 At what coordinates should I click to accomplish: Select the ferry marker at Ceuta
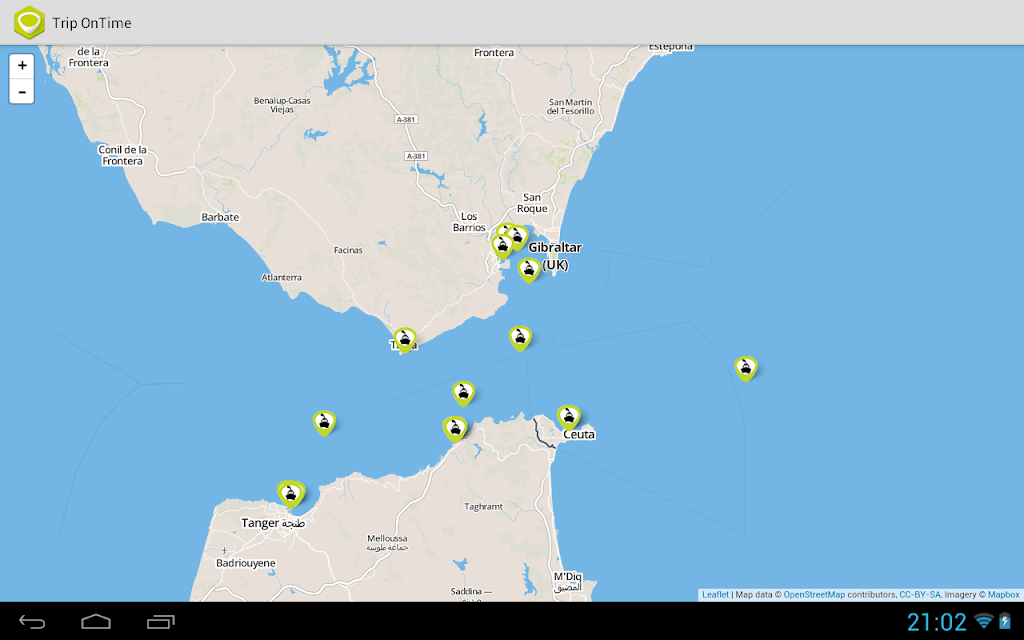(x=569, y=417)
